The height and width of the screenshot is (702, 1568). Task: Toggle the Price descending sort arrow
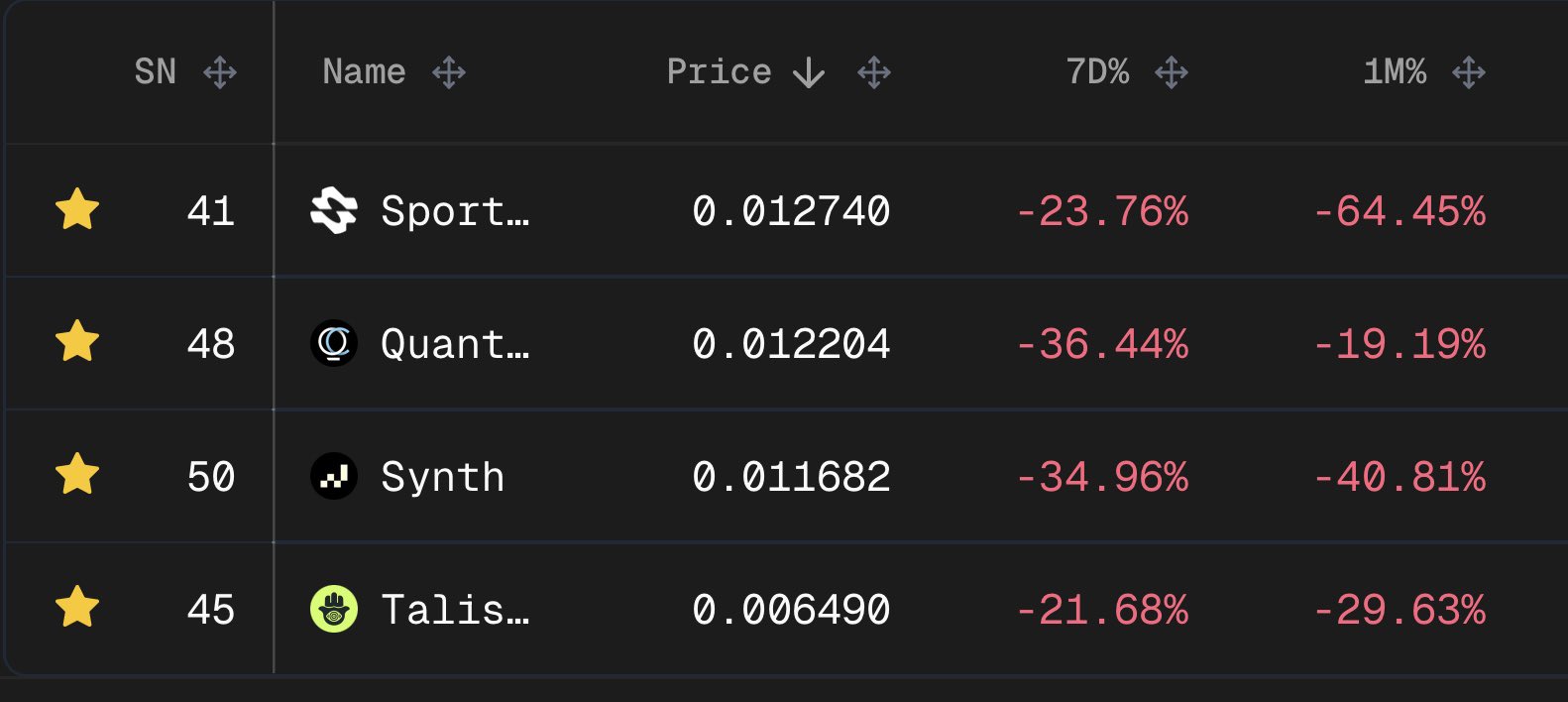[x=809, y=72]
